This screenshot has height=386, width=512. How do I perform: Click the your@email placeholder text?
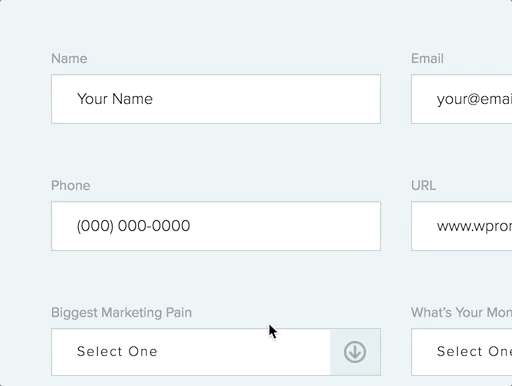[474, 99]
